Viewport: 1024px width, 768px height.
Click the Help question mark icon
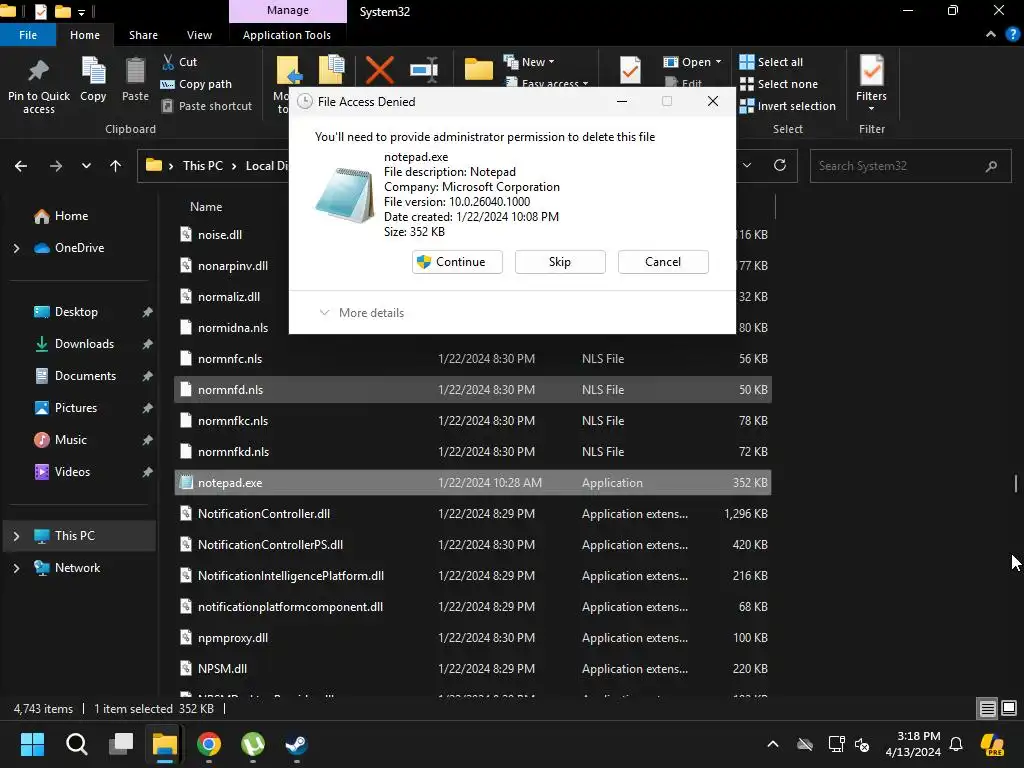click(1013, 35)
